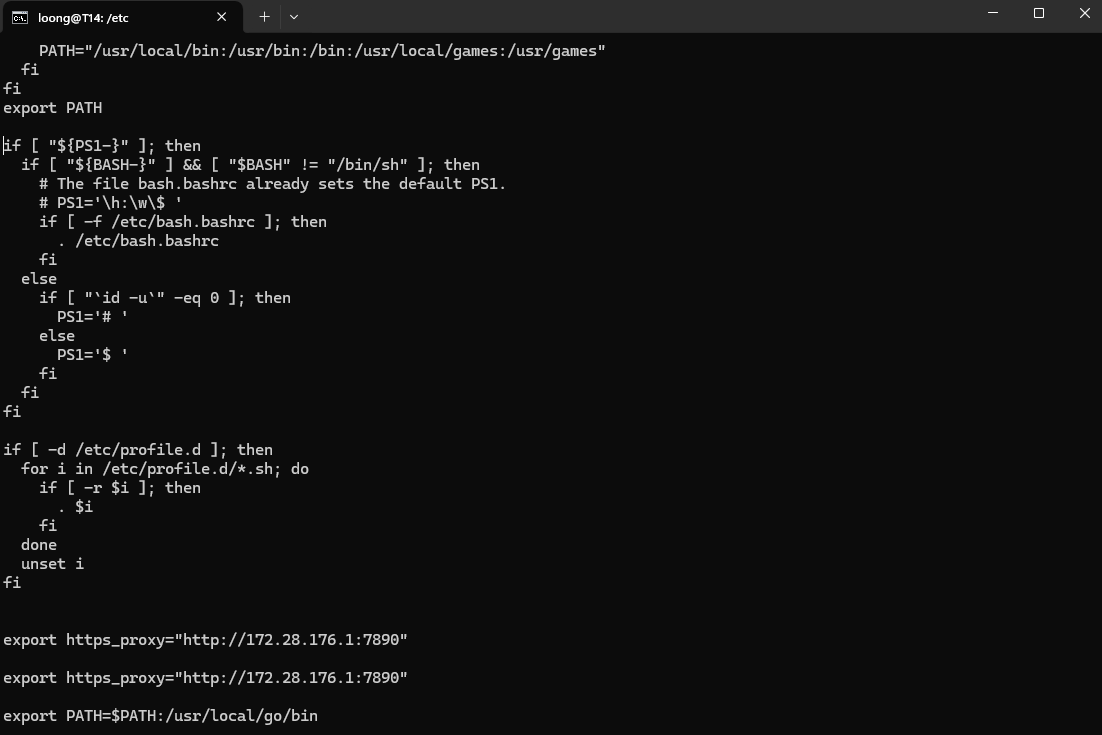1102x735 pixels.
Task: Place cursor on the 'export PATH' line
Action: 53,108
